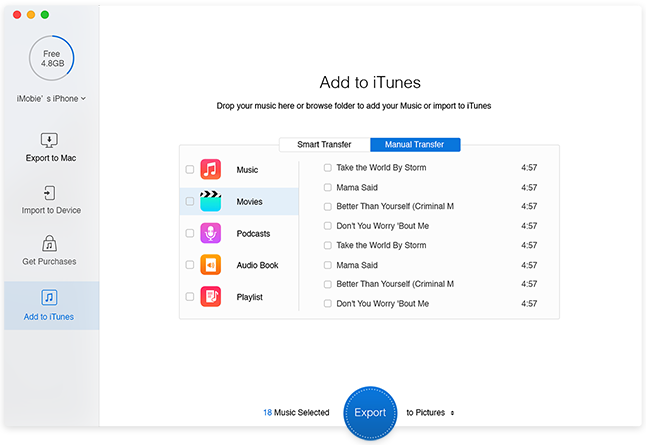This screenshot has height=445, width=646.
Task: Select the Podcasts category label
Action: (x=253, y=234)
